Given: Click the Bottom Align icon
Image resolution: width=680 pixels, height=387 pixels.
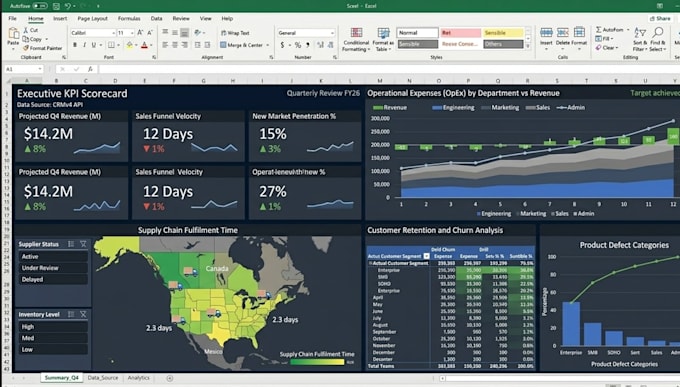Looking at the screenshot, I should click(185, 33).
